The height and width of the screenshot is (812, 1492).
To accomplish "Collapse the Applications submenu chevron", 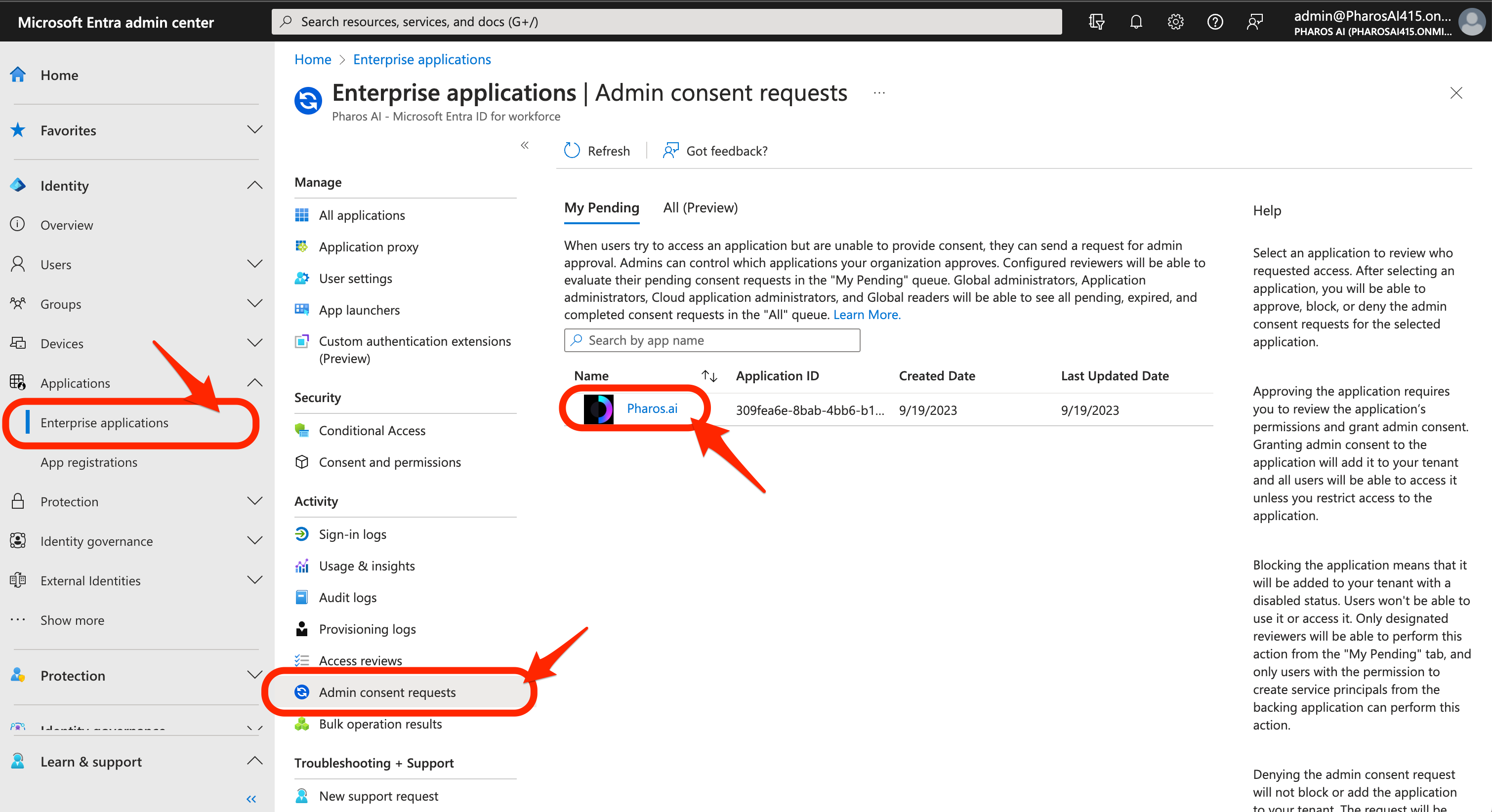I will (x=255, y=382).
